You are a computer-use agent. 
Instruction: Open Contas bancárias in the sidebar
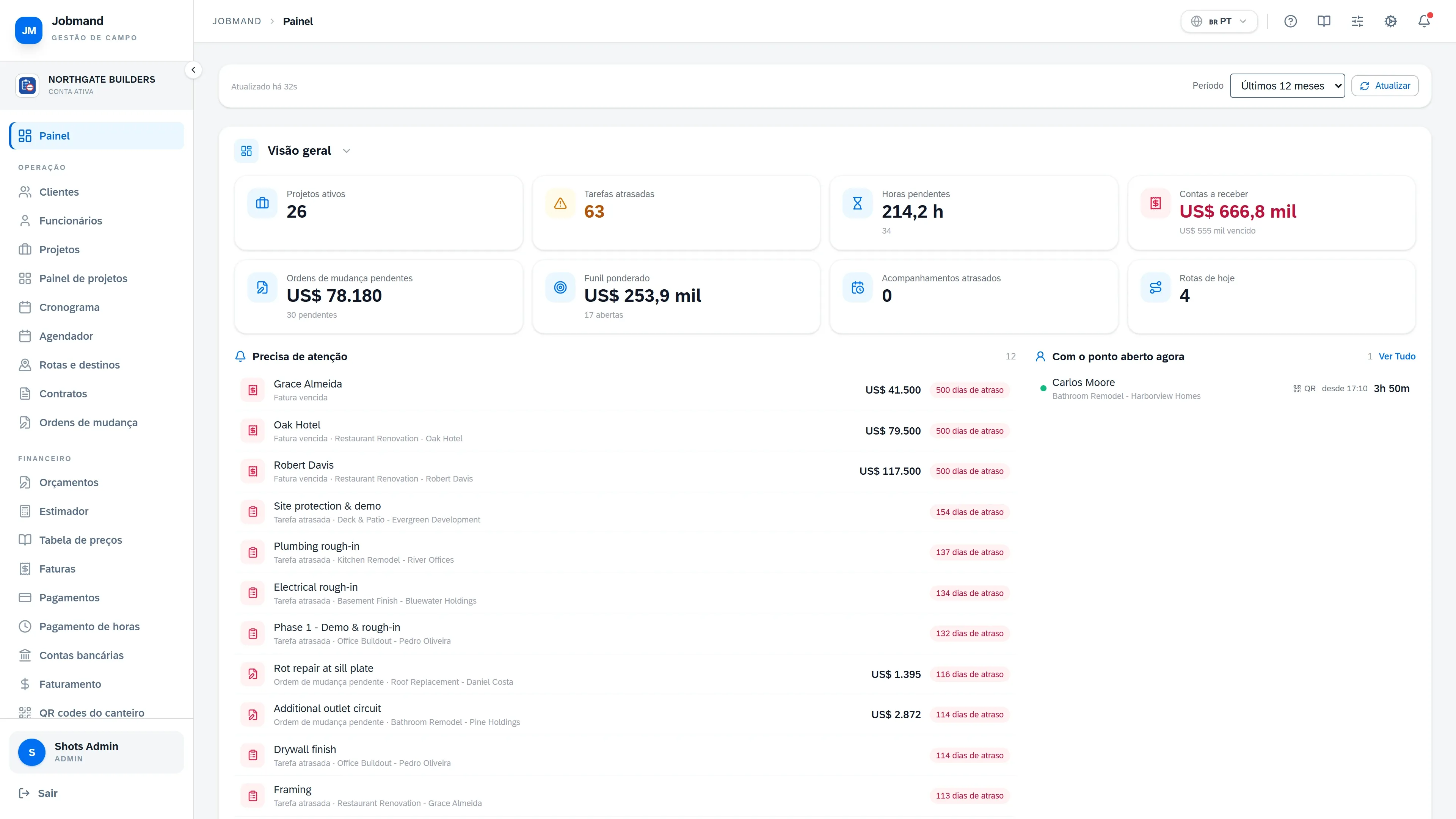pyautogui.click(x=97, y=656)
